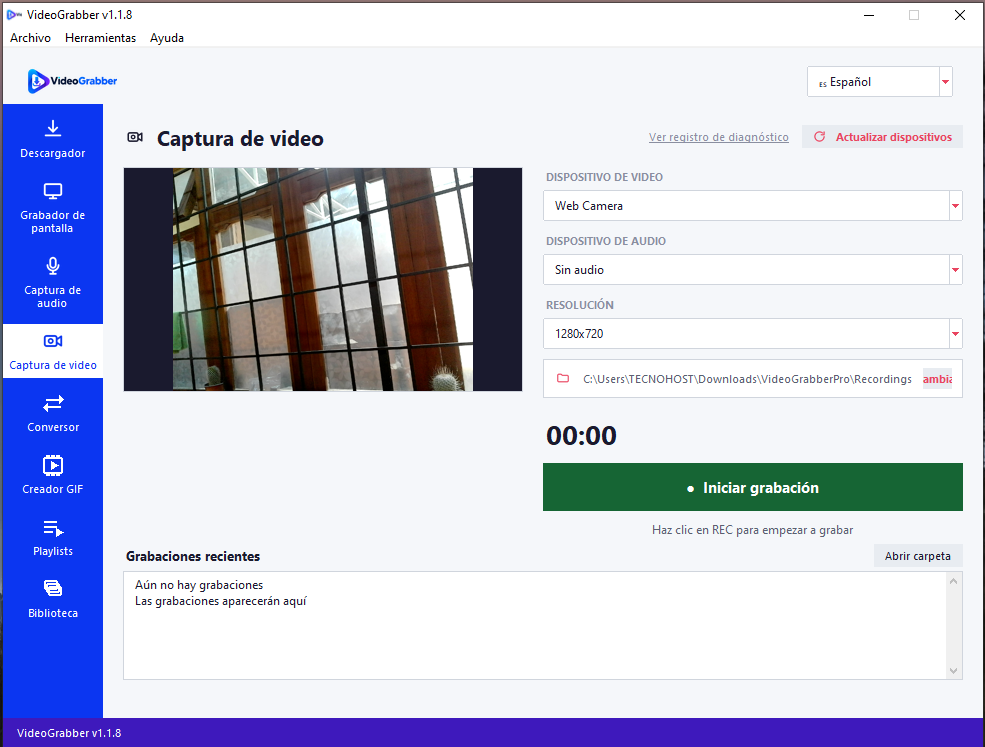Switch to the Conversor tab label
Viewport: 985px width, 747px height.
[53, 427]
